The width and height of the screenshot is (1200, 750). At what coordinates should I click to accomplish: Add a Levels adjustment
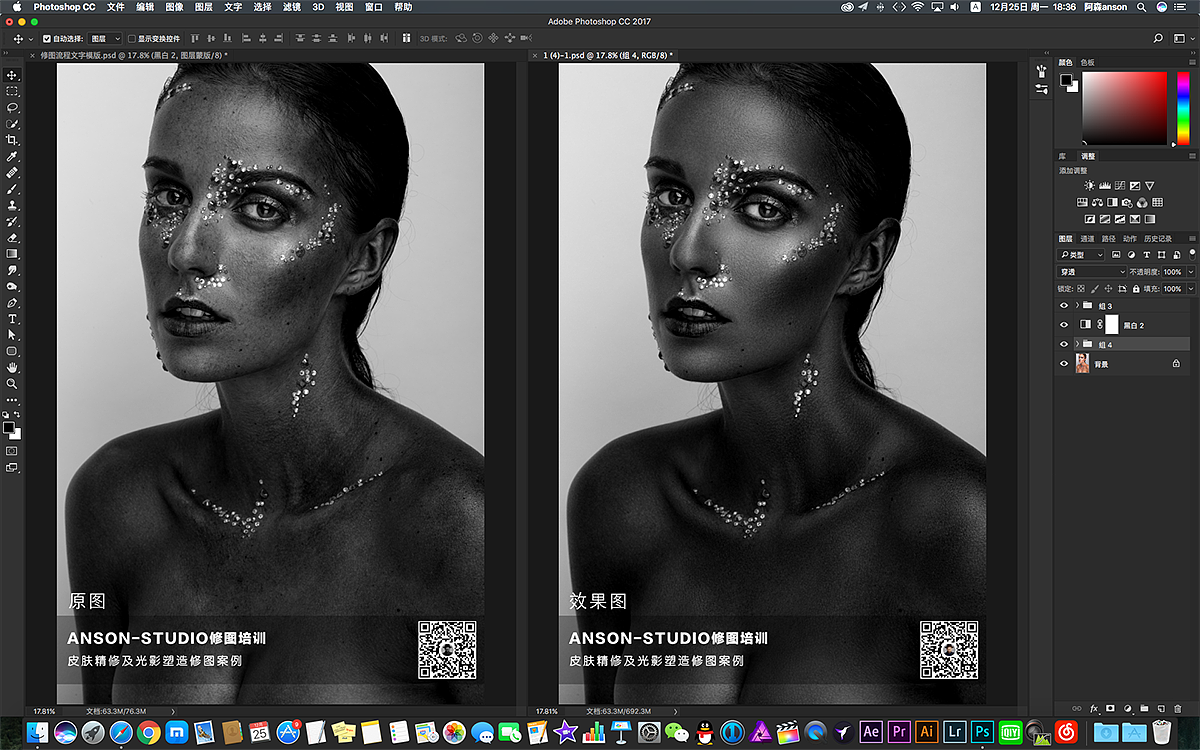[1105, 185]
